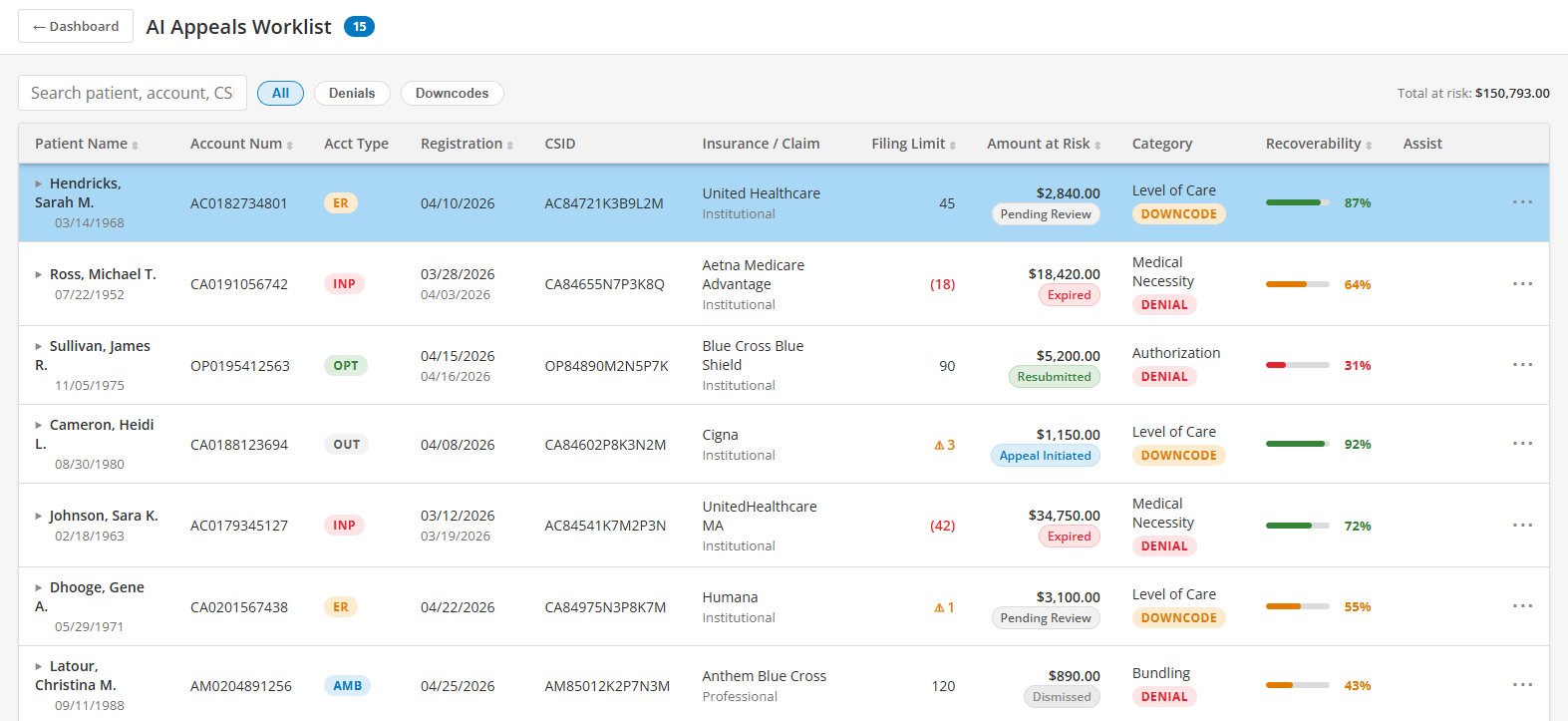Click sort icon beside Account Num header

[x=290, y=146]
